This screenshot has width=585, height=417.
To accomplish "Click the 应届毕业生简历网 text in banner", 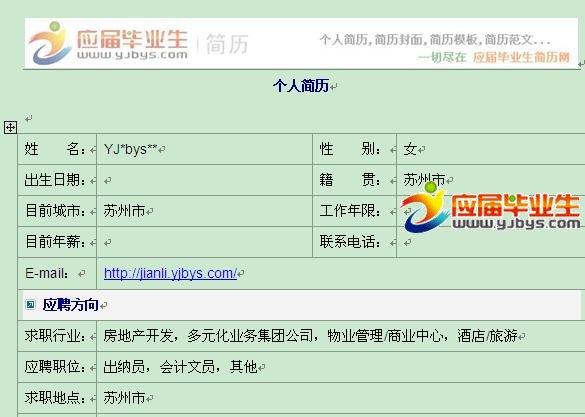I will (x=522, y=57).
